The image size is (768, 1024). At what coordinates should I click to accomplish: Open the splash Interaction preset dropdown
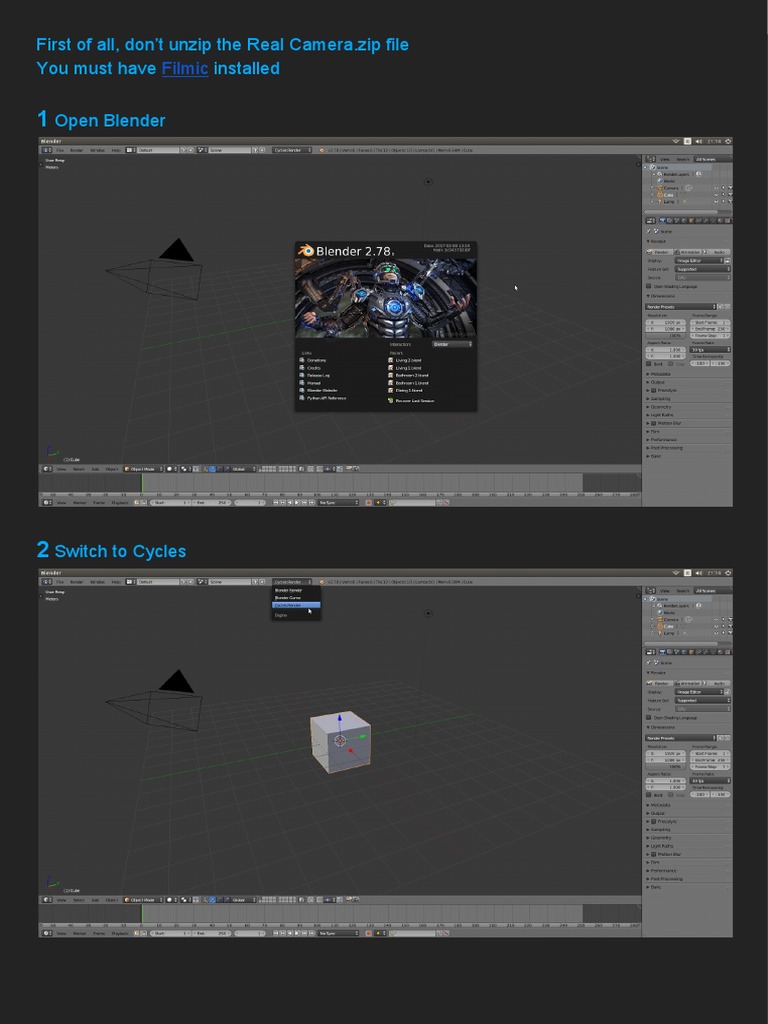pos(452,344)
